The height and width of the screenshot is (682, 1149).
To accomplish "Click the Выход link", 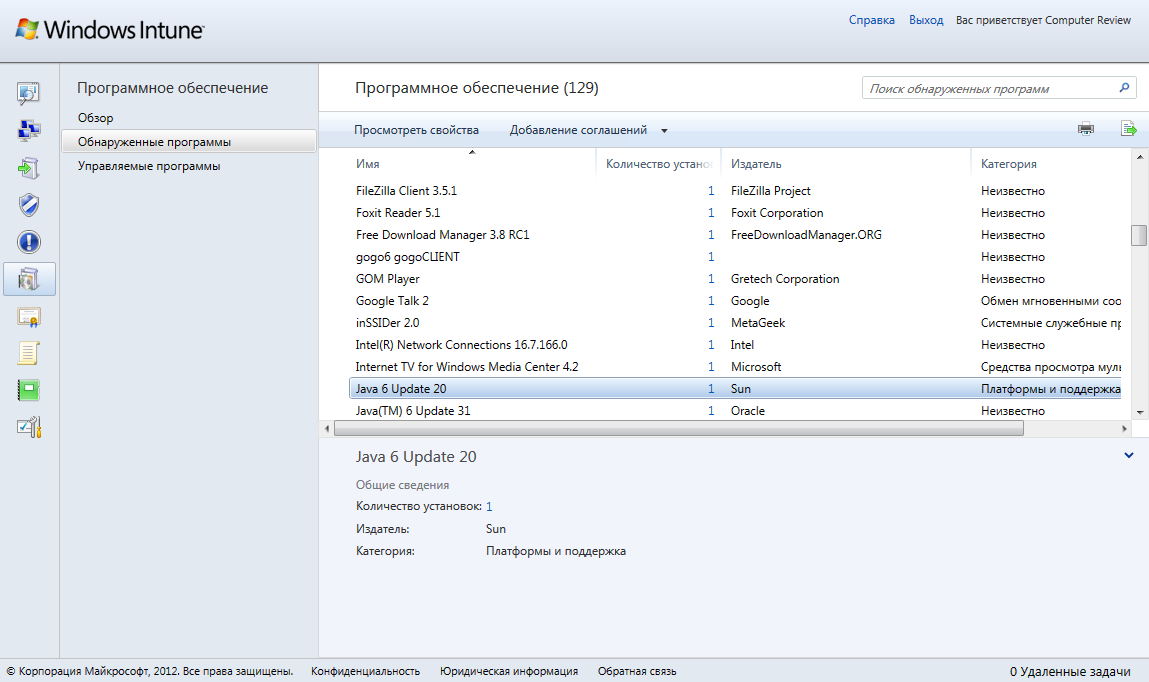I will click(x=926, y=20).
